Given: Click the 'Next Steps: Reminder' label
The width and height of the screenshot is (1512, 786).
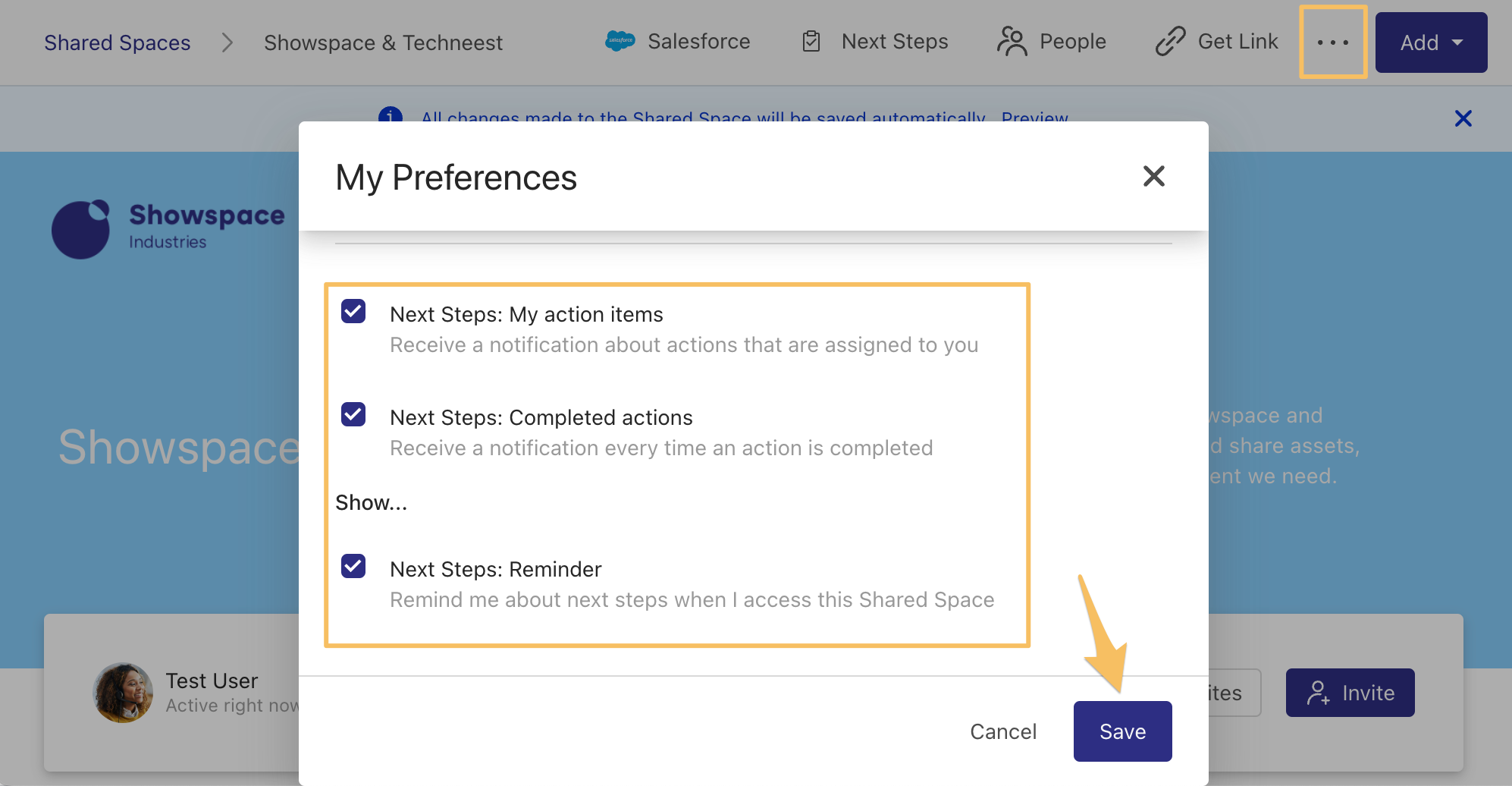Looking at the screenshot, I should point(496,569).
